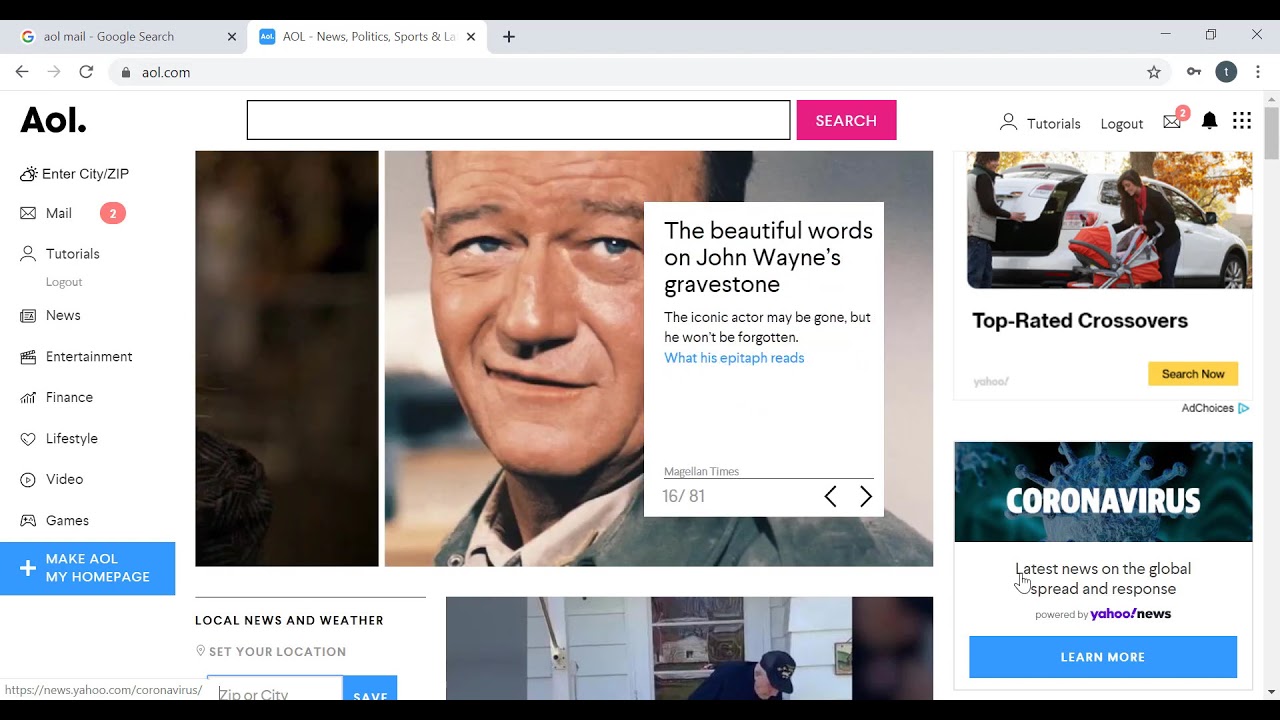Open 'What his epitaph reads' link
Image resolution: width=1280 pixels, height=720 pixels.
coord(734,358)
